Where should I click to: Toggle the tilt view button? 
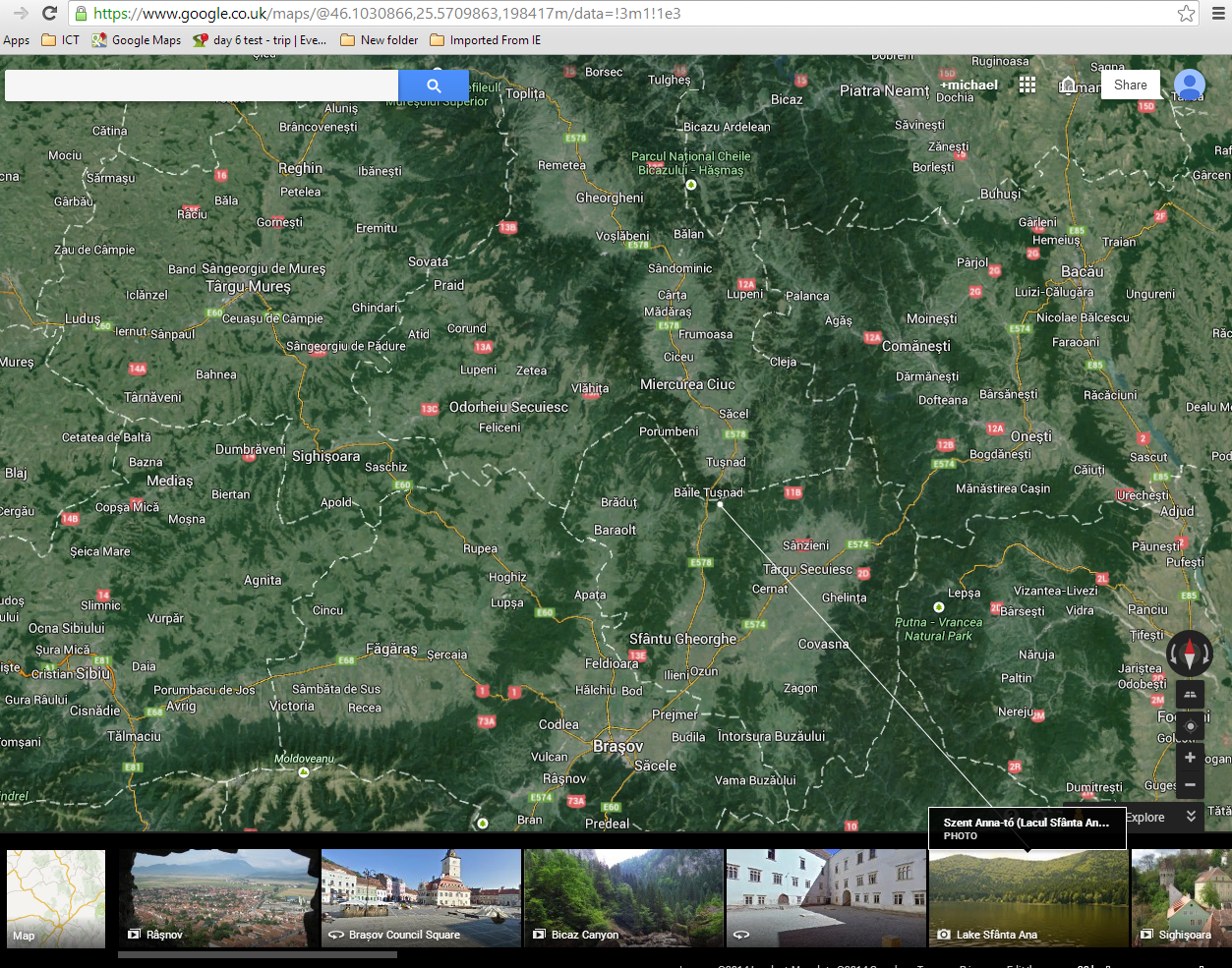[x=1190, y=694]
